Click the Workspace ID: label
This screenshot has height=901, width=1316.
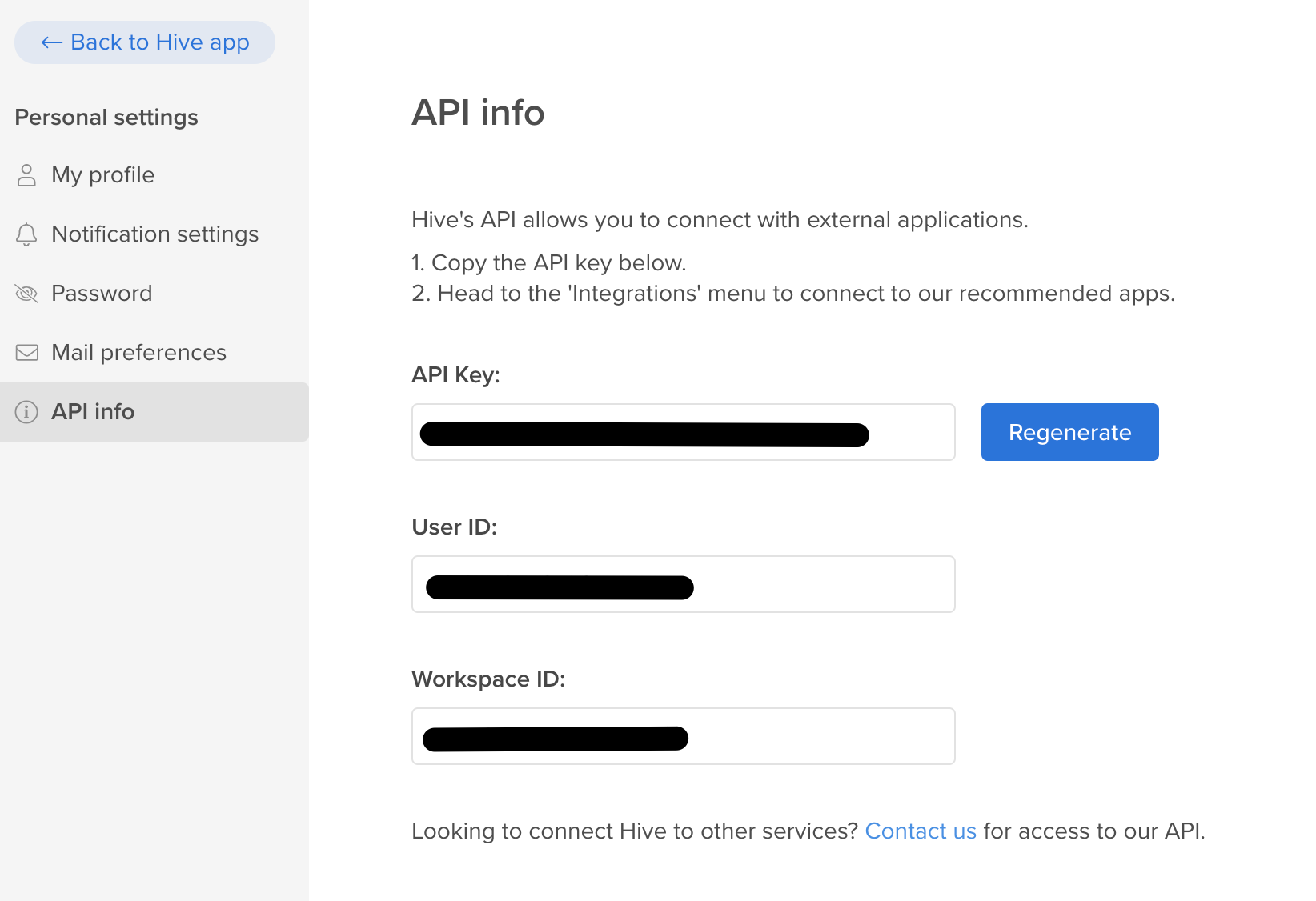click(x=488, y=679)
